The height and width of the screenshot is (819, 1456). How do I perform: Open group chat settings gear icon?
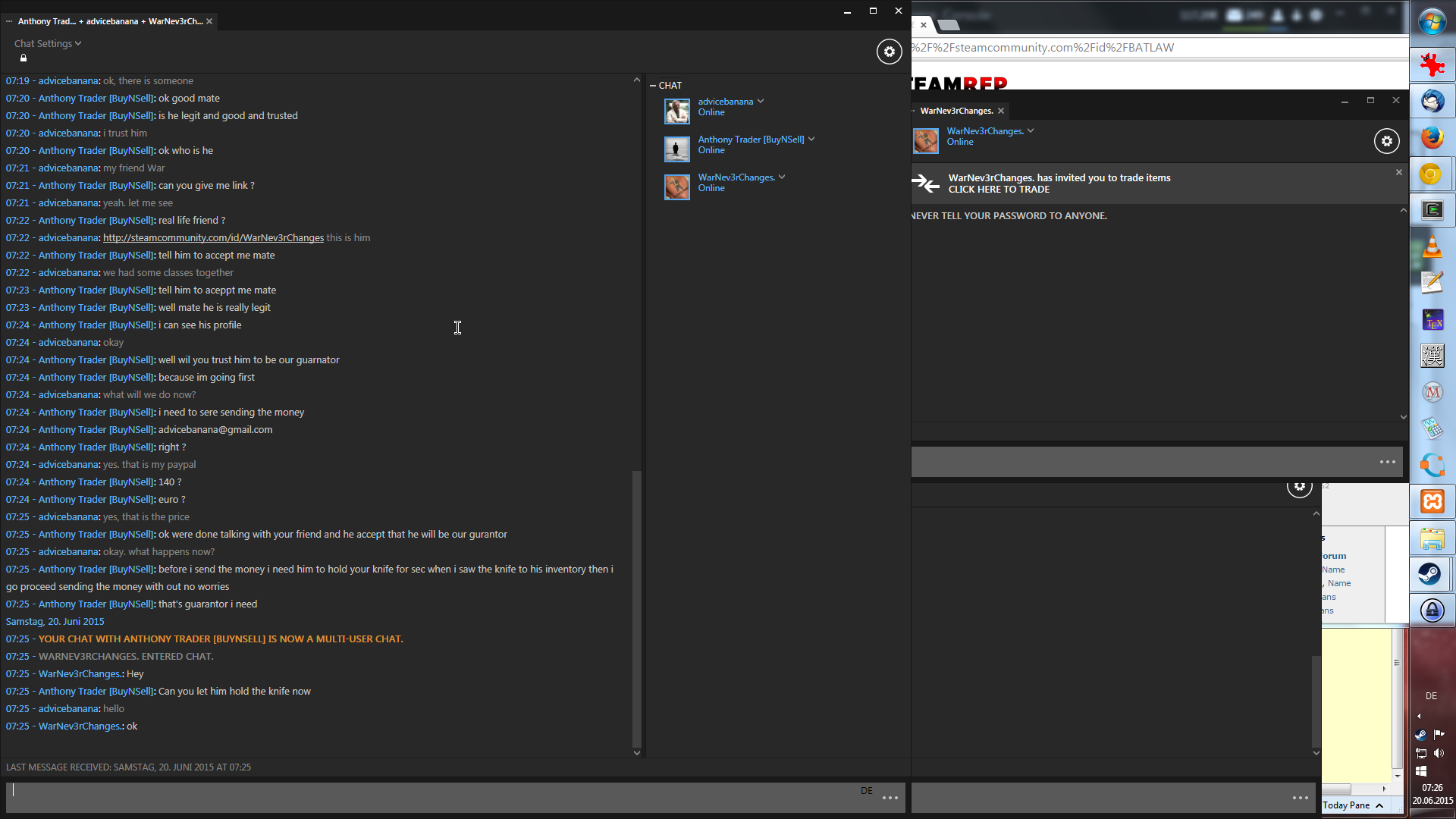point(889,52)
